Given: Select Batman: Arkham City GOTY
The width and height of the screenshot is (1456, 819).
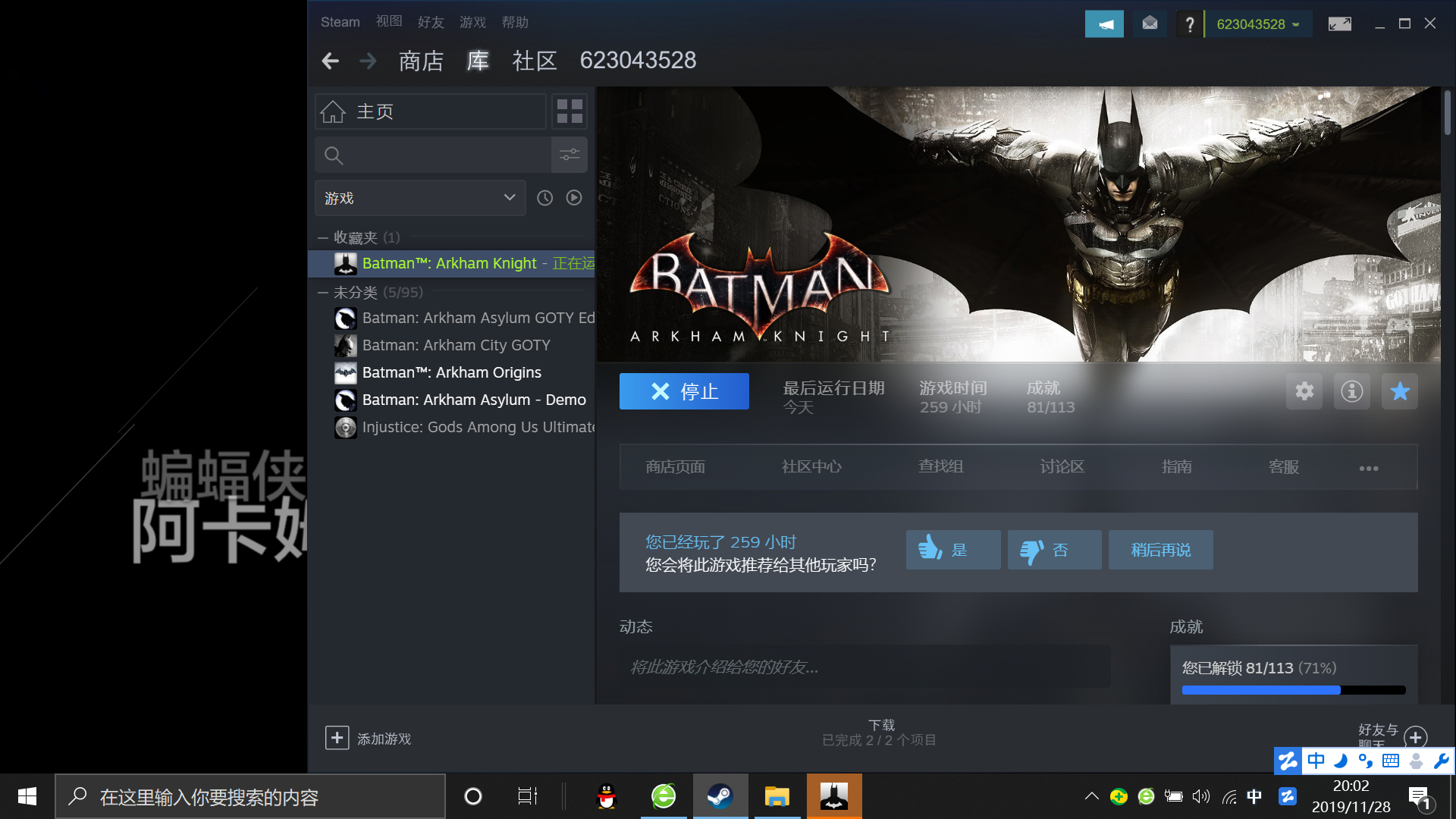Looking at the screenshot, I should tap(452, 345).
